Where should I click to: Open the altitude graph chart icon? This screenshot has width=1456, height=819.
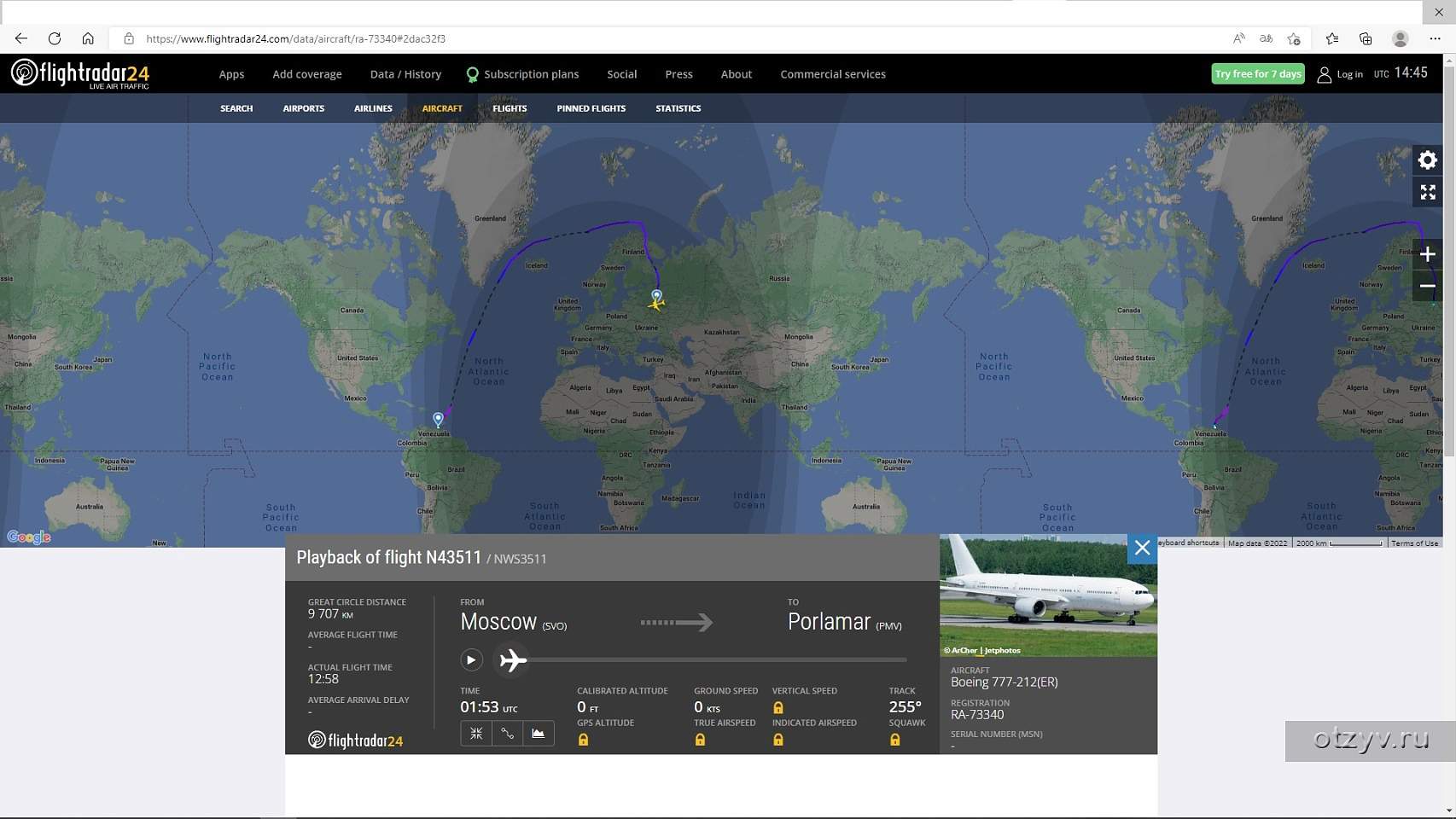[x=539, y=733]
